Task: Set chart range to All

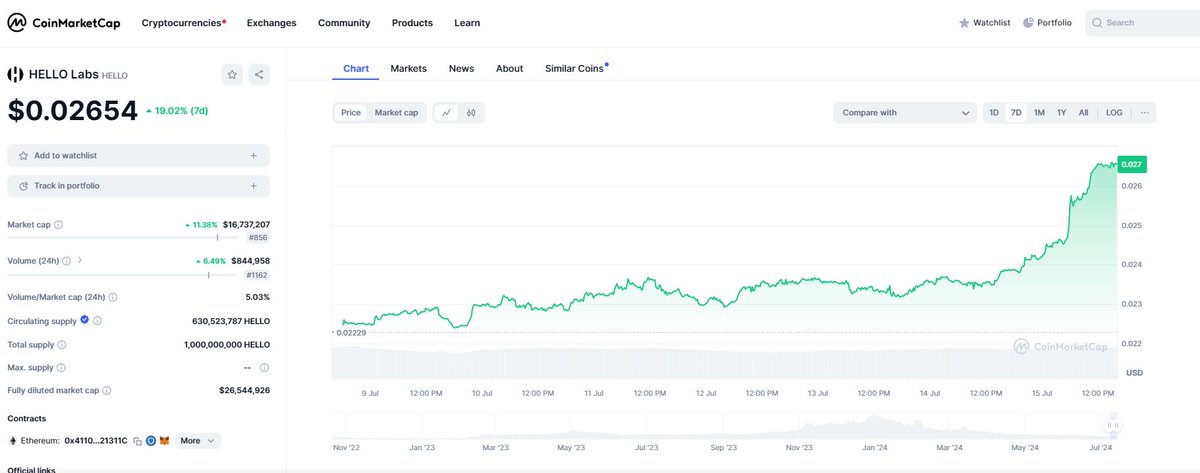Action: 1083,113
